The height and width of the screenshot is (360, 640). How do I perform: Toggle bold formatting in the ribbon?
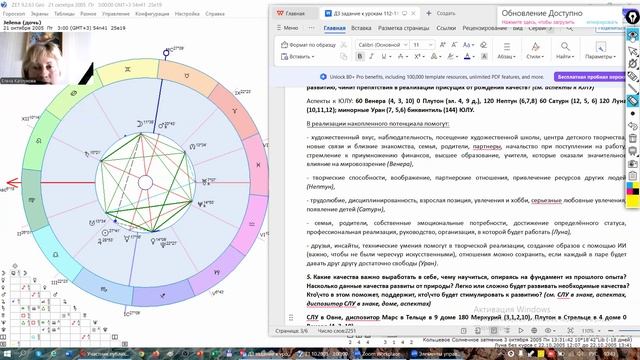coord(360,56)
